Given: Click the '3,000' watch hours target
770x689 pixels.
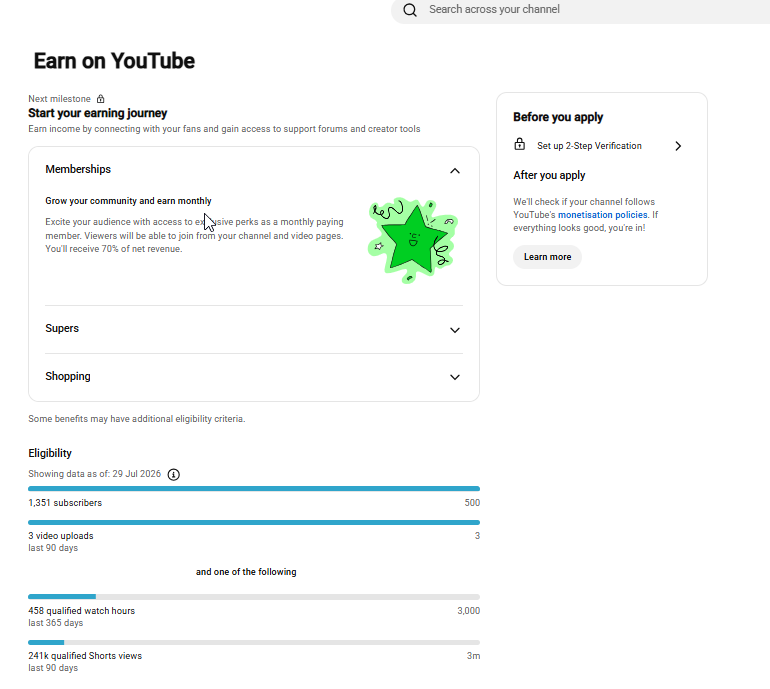Looking at the screenshot, I should coord(468,611).
